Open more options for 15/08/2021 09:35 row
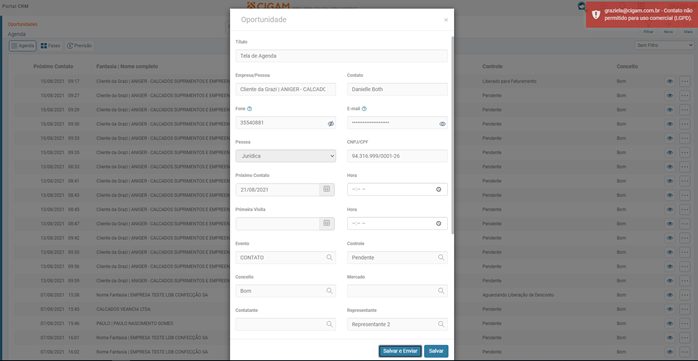 pos(685,153)
